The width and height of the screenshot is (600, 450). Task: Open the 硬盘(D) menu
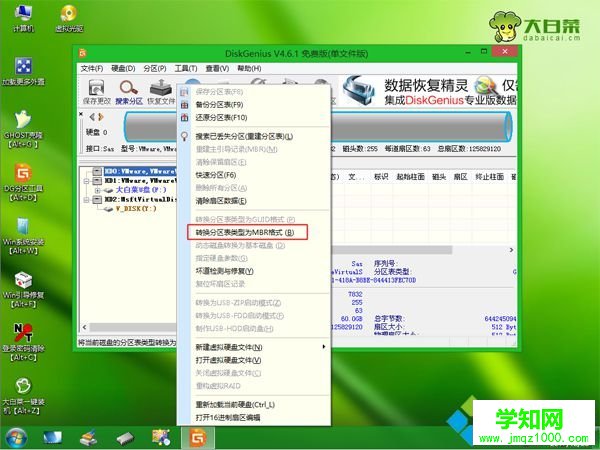(x=123, y=68)
